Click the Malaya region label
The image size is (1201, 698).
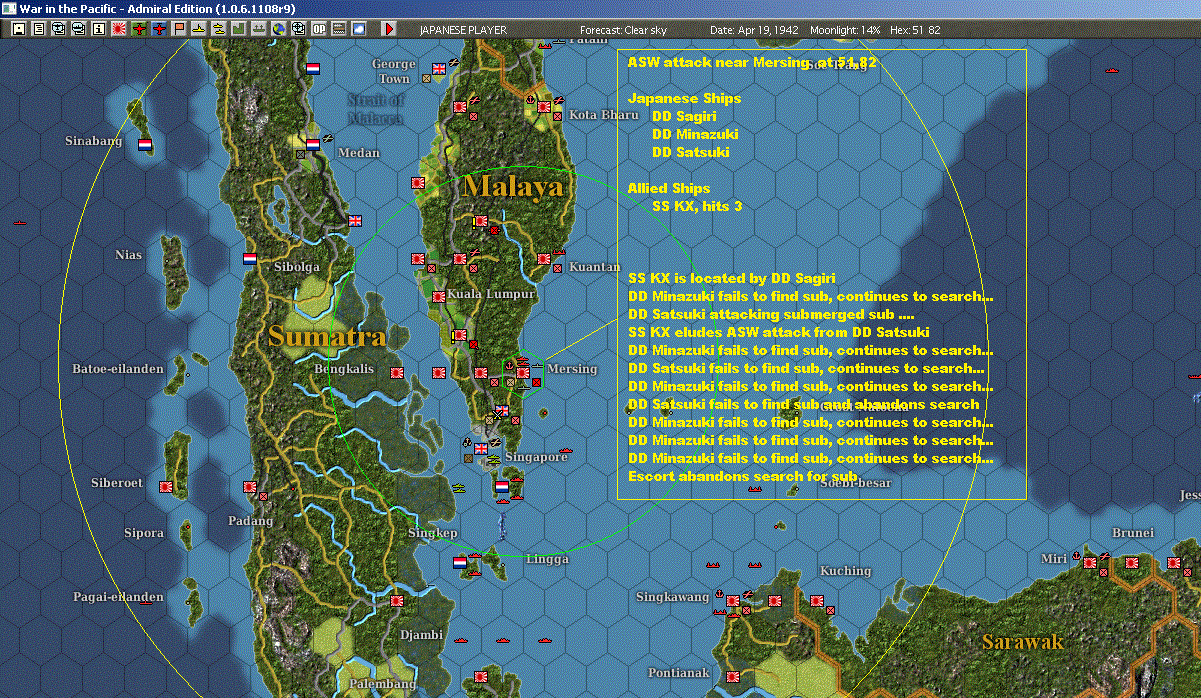pyautogui.click(x=514, y=186)
